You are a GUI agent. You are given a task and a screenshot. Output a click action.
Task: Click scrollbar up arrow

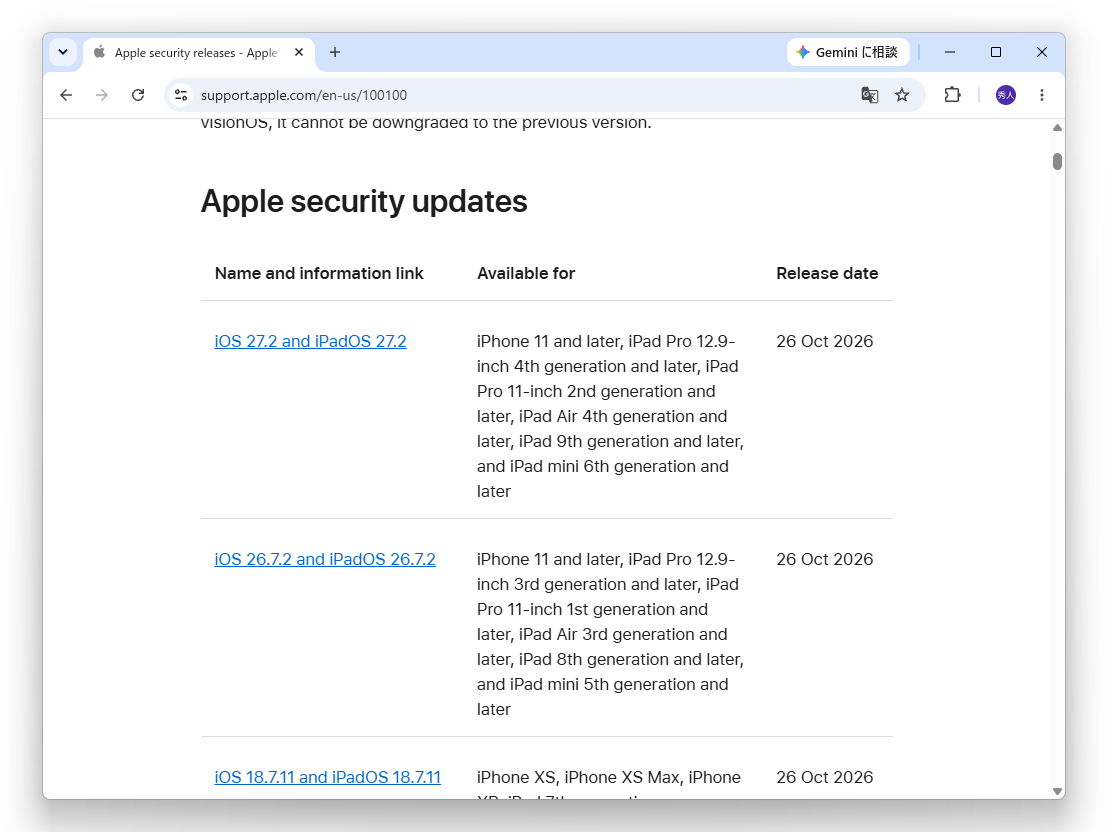tap(1057, 128)
